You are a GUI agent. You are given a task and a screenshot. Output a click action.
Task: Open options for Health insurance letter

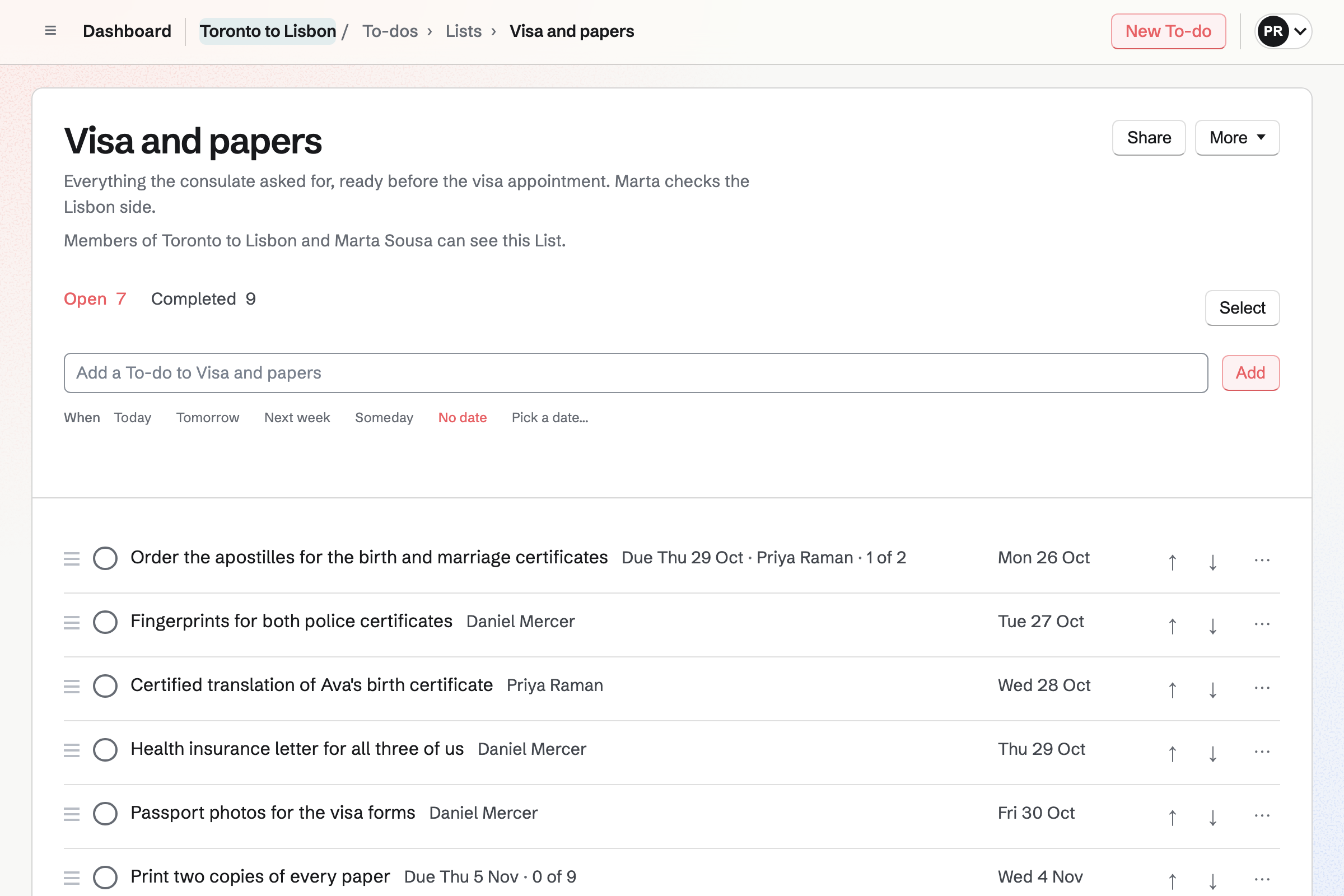1262,752
